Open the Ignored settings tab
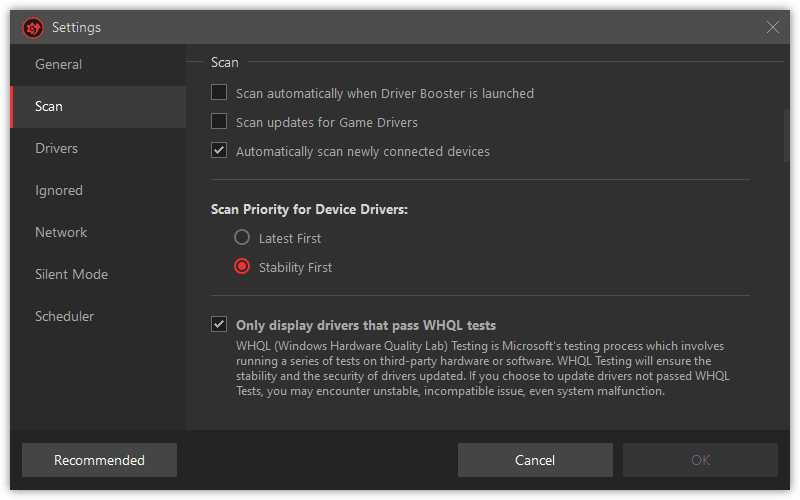 click(x=98, y=190)
